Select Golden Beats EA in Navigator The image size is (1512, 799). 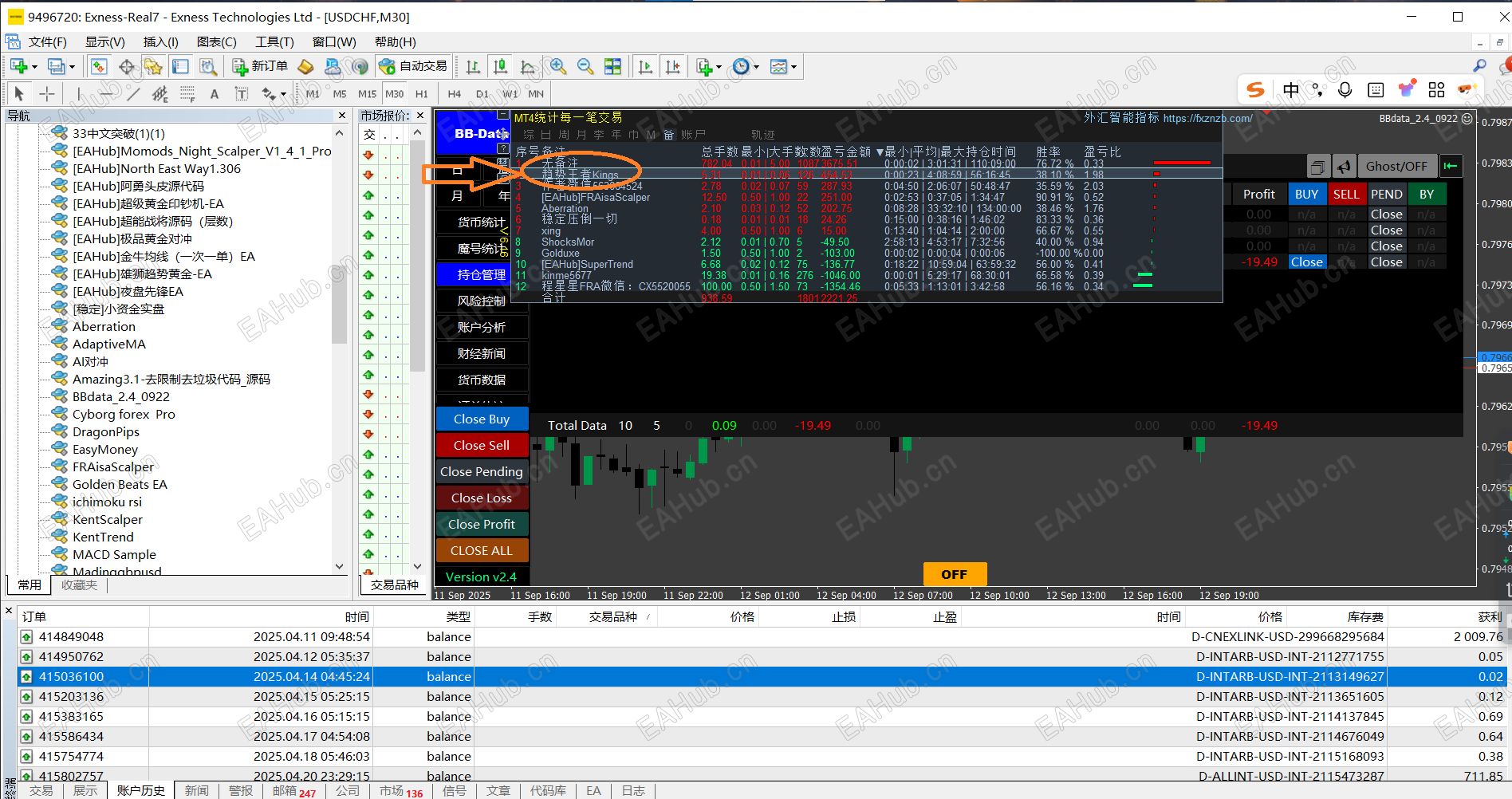(x=120, y=484)
